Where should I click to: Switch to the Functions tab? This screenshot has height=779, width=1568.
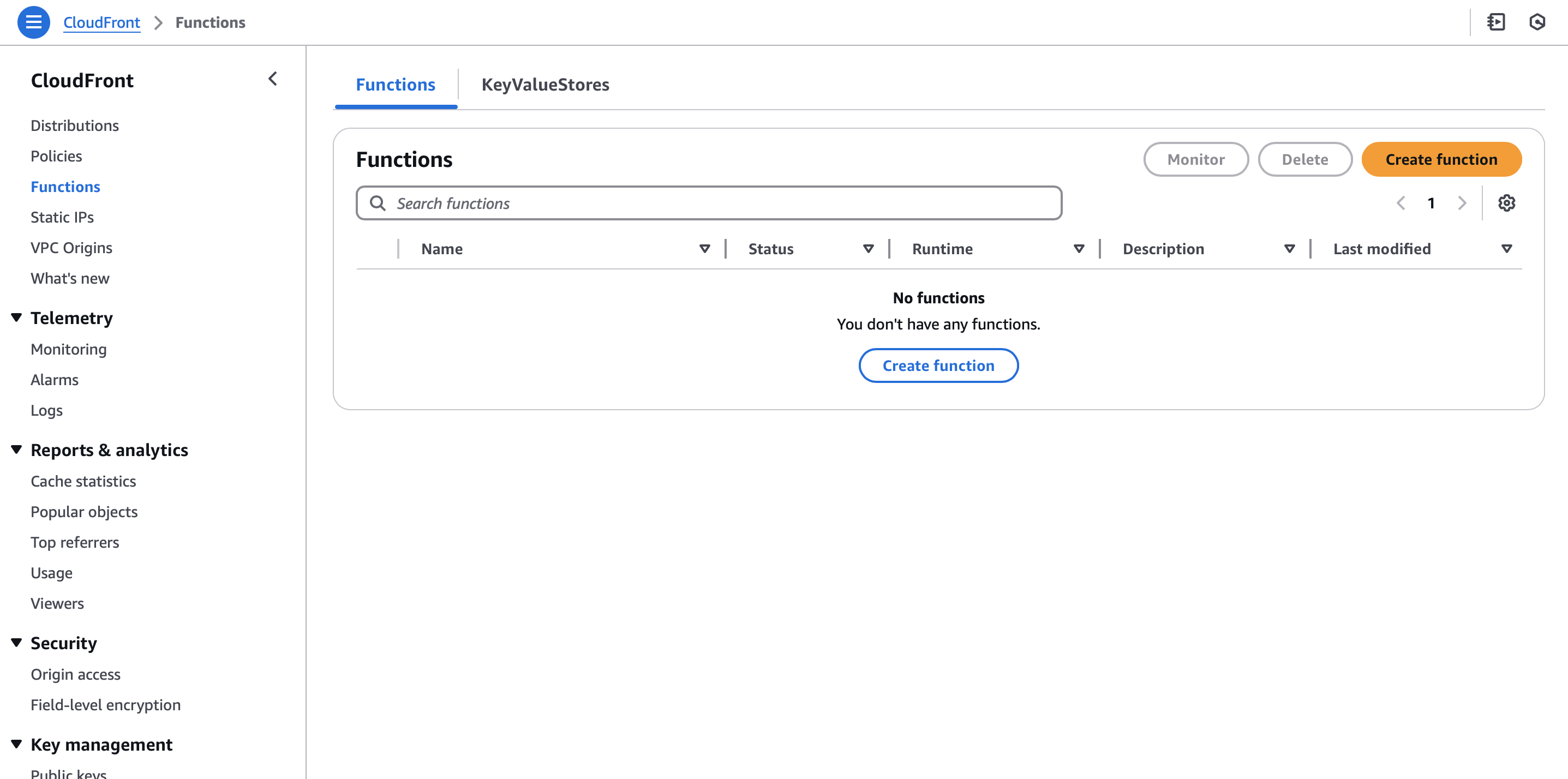396,85
